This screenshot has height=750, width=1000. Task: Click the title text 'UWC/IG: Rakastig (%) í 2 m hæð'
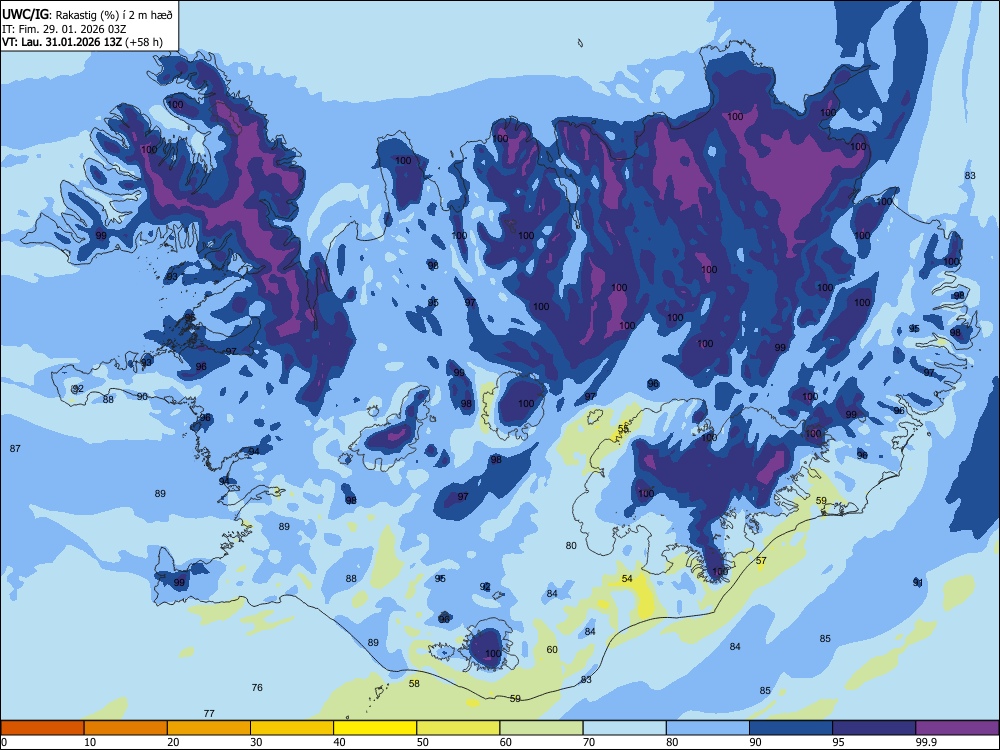[x=87, y=14]
